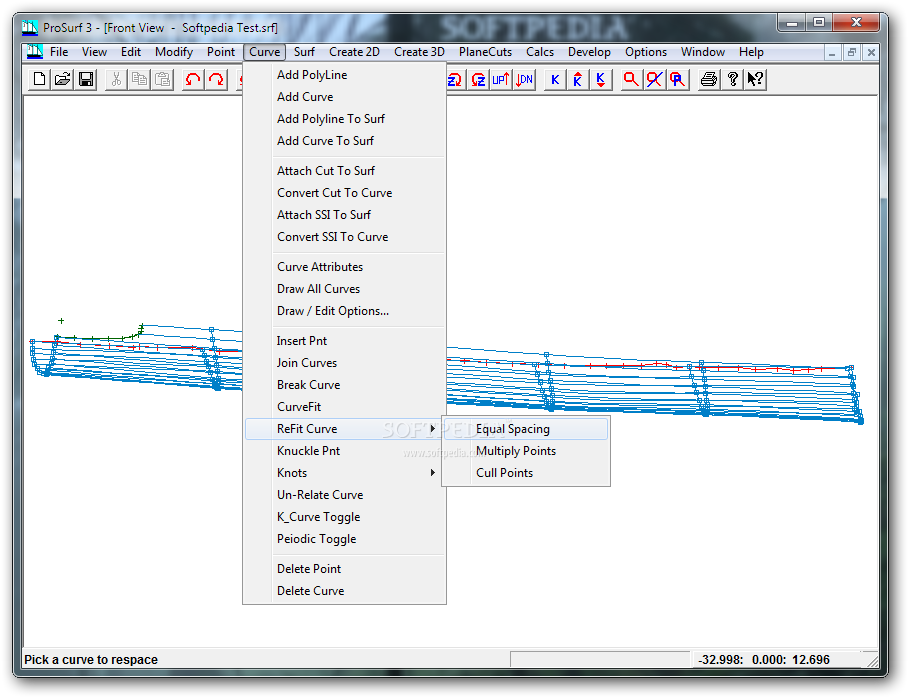Click the DN arrow toolbar icon
The image size is (909, 698).
click(x=524, y=79)
